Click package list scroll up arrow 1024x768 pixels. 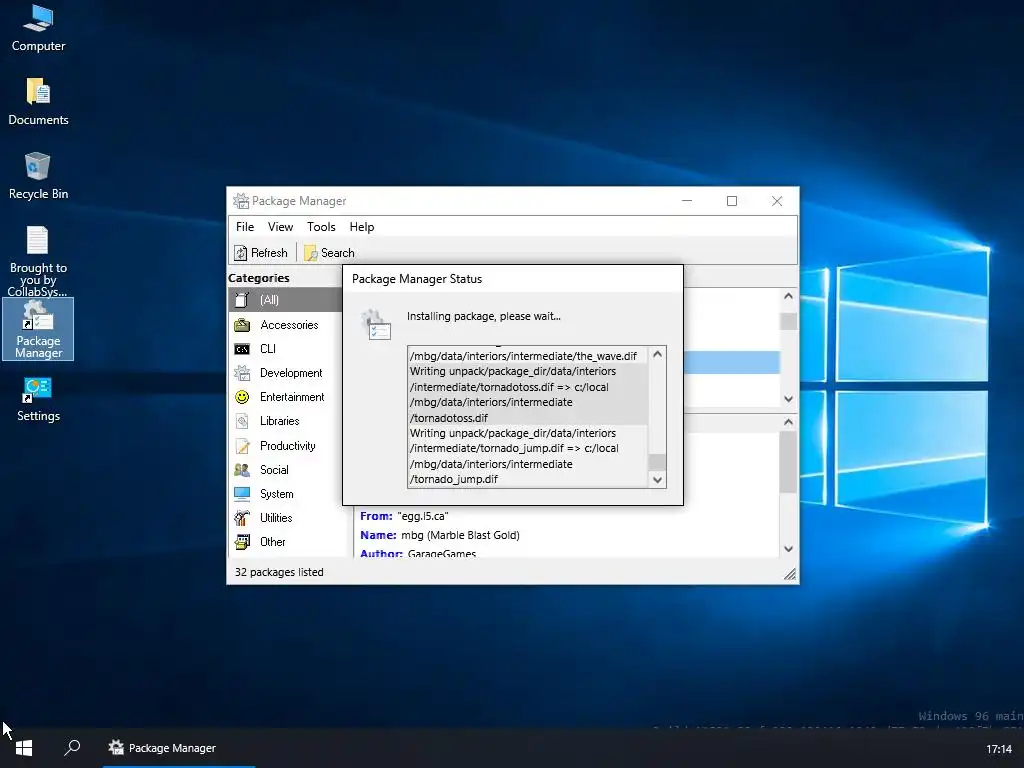point(788,296)
